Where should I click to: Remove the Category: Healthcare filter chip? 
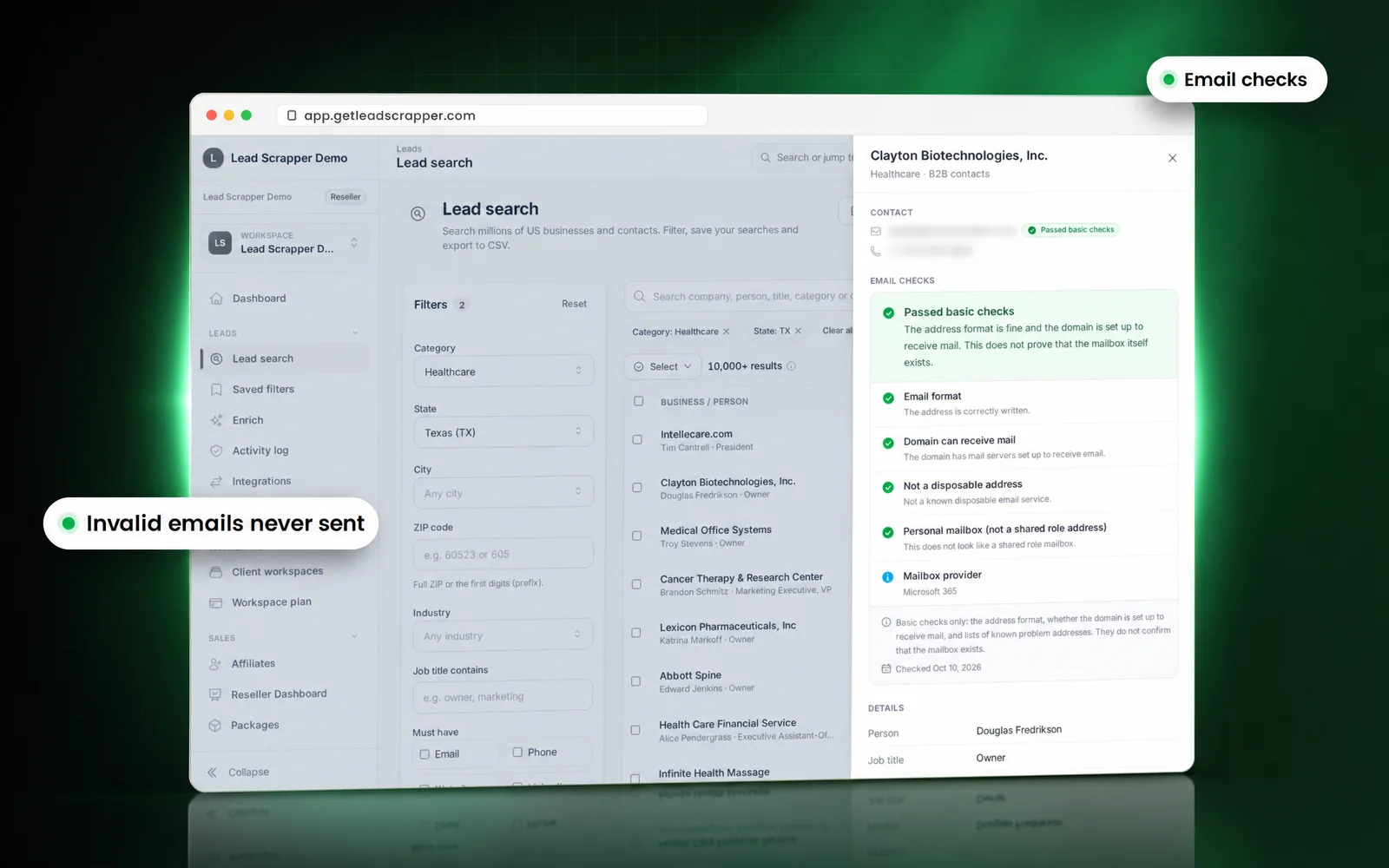[727, 332]
